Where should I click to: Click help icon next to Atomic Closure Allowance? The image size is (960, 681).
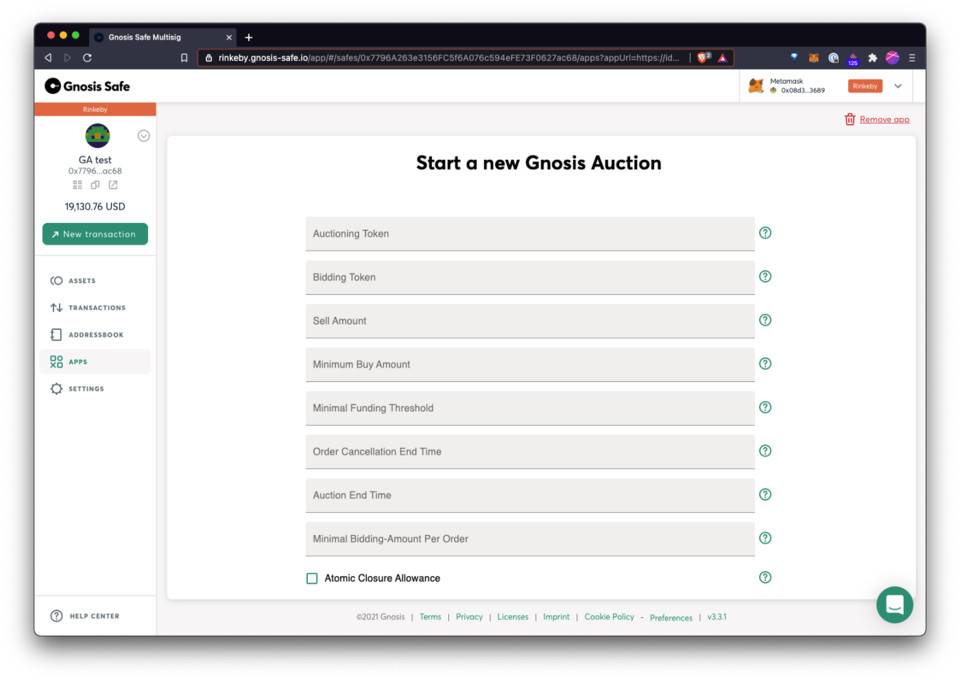765,577
